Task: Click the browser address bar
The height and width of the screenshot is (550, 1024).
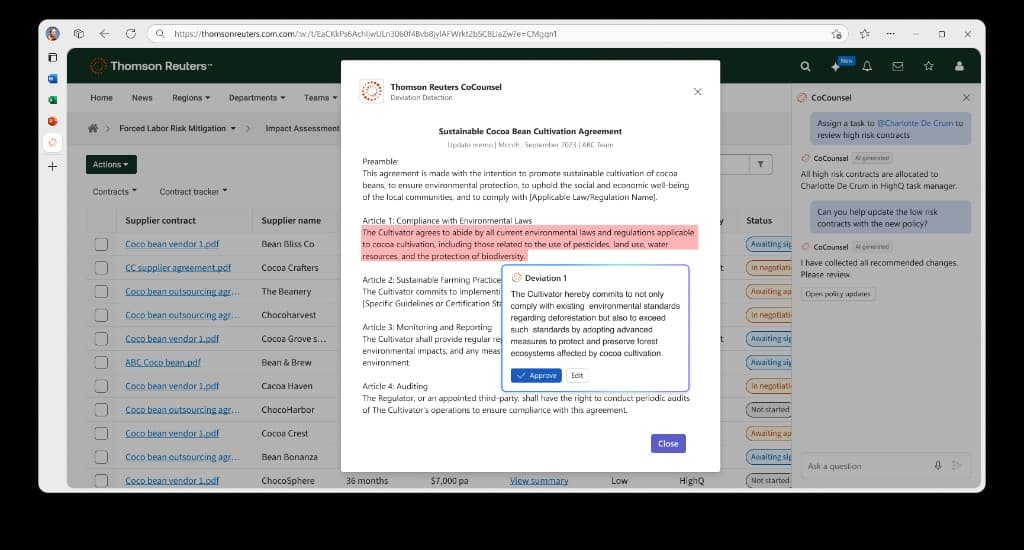Action: tap(496, 34)
